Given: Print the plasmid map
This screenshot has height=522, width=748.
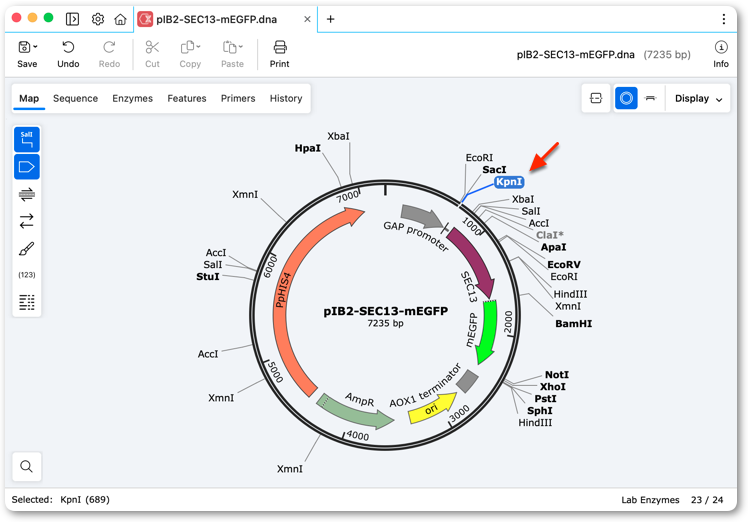Looking at the screenshot, I should click(280, 54).
